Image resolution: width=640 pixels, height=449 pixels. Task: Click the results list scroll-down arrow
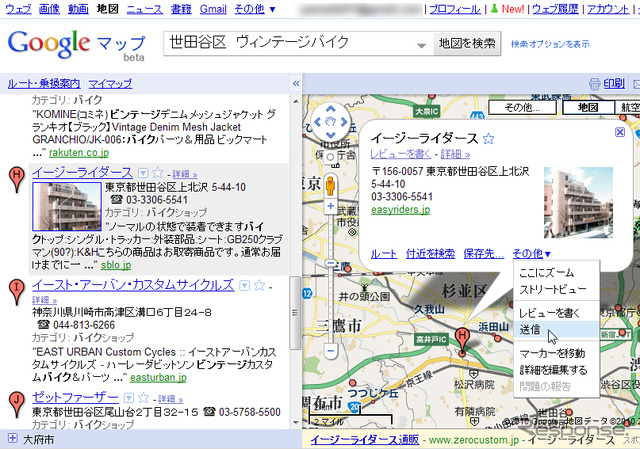295,423
